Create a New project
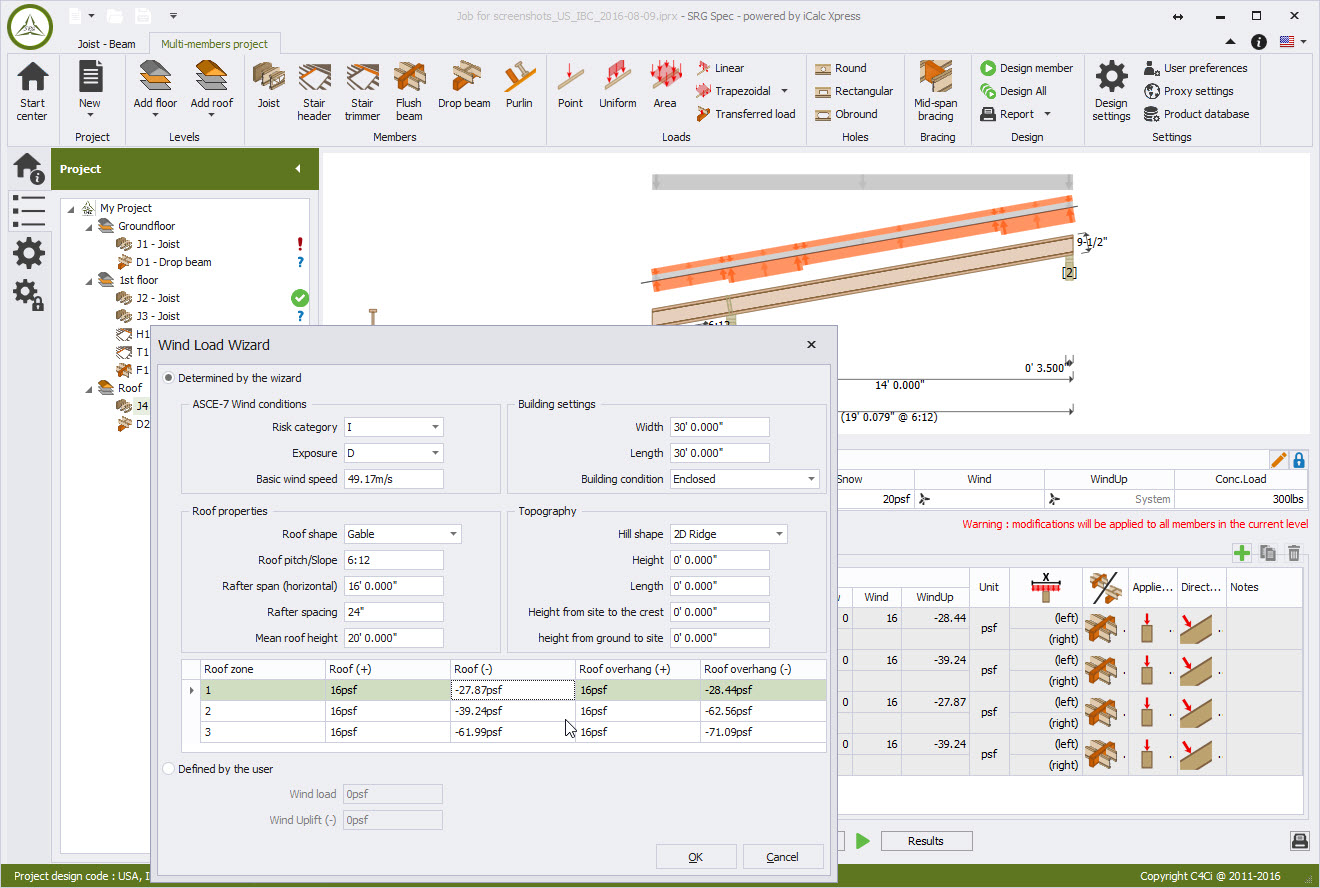 pyautogui.click(x=90, y=88)
